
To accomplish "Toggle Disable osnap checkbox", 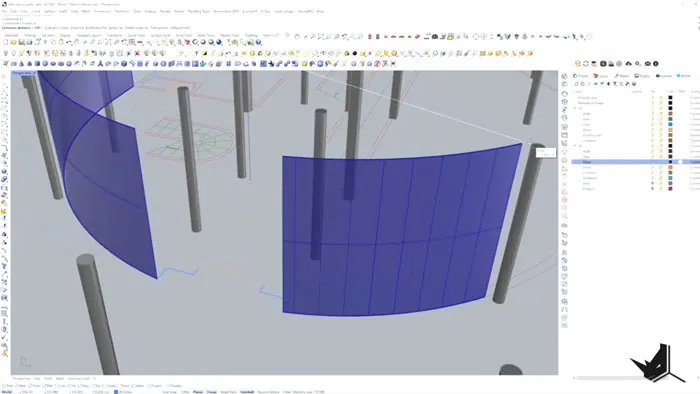I will pyautogui.click(x=174, y=386).
